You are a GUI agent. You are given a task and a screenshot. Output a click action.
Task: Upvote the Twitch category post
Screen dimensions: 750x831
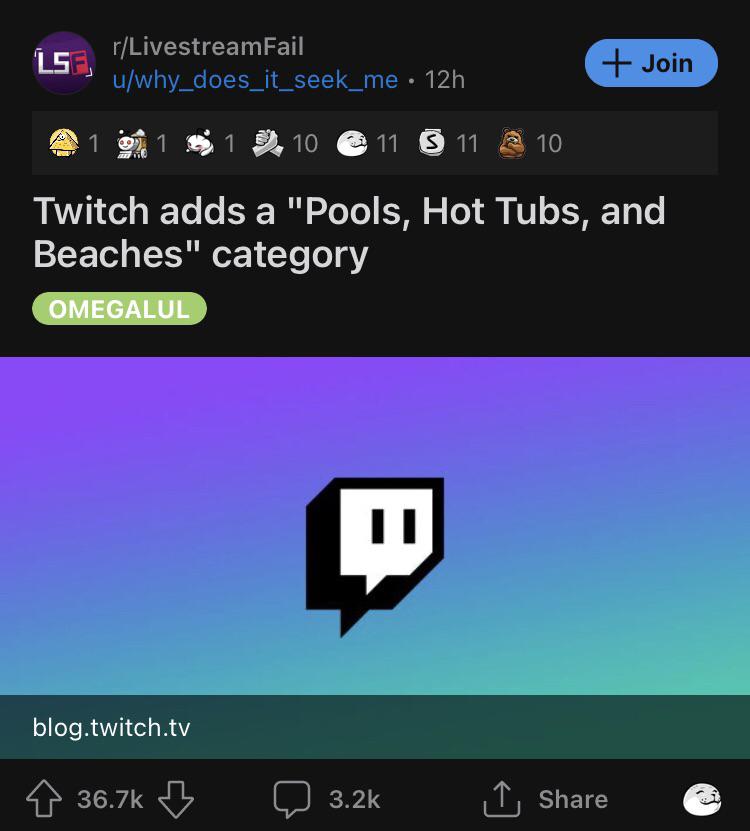[x=44, y=799]
